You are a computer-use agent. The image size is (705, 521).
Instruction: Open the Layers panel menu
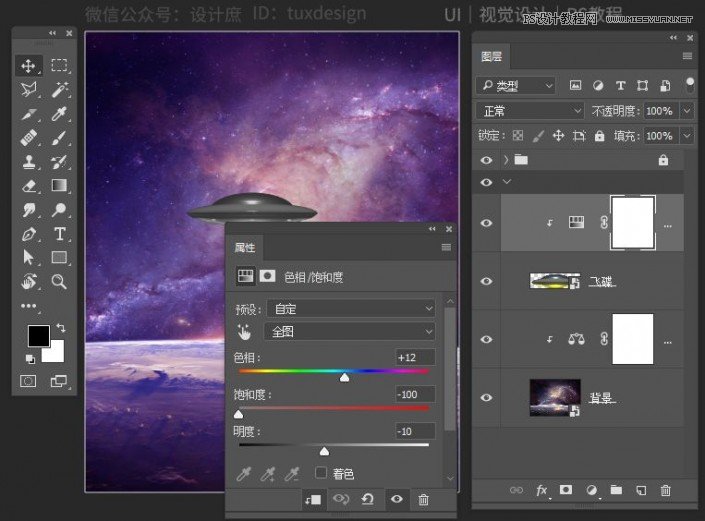tap(687, 56)
